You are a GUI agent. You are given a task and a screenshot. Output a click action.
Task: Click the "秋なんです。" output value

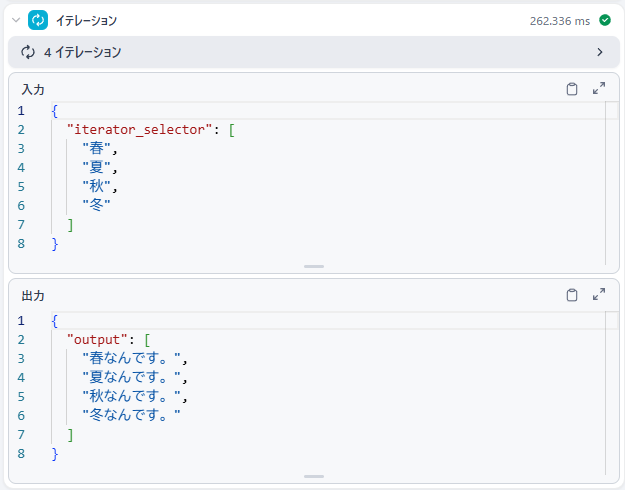click(x=132, y=396)
